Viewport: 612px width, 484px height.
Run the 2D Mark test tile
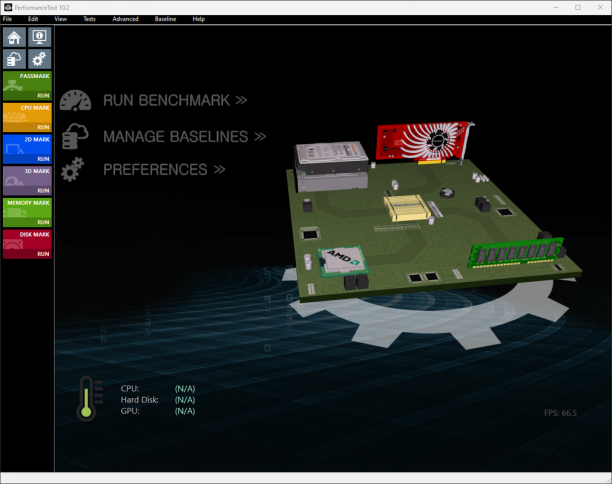point(27,149)
